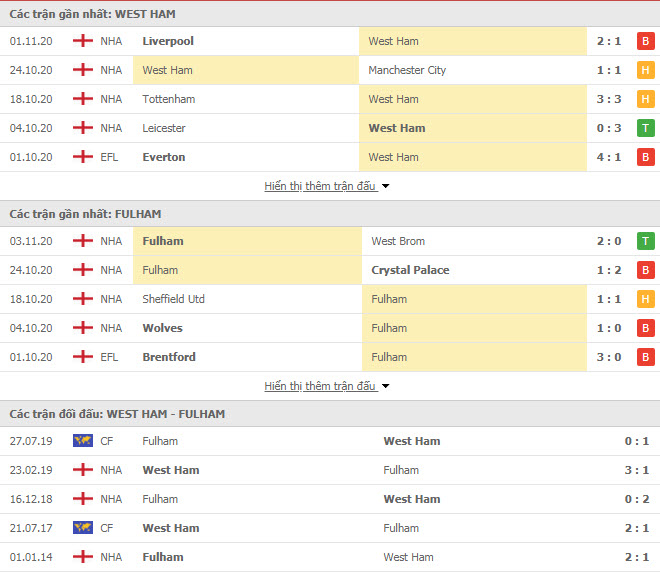The height and width of the screenshot is (574, 660).
Task: Open the Liverpool vs West Ham 2:1 match
Action: (x=330, y=41)
